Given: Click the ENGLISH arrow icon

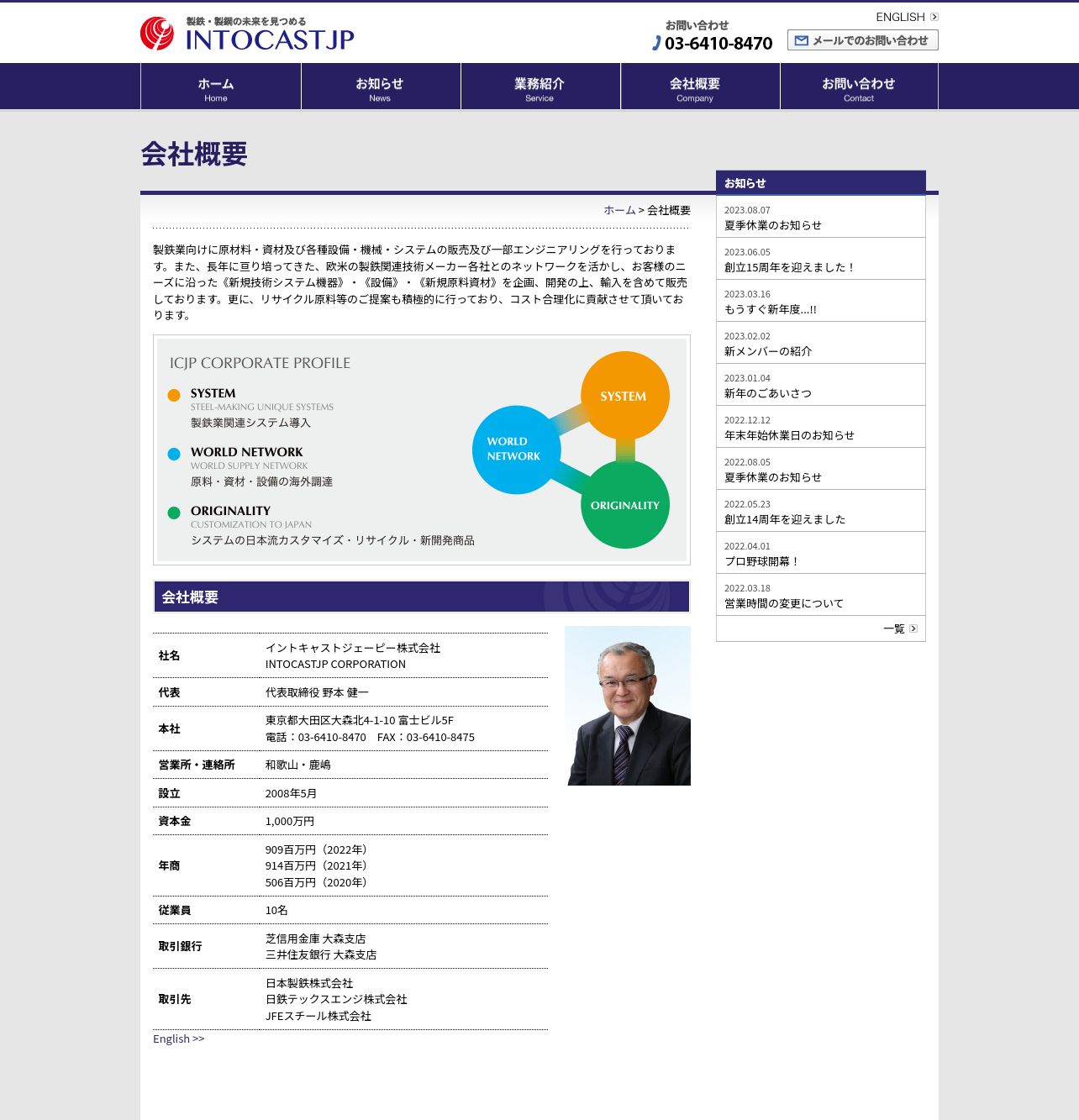Looking at the screenshot, I should (x=934, y=17).
